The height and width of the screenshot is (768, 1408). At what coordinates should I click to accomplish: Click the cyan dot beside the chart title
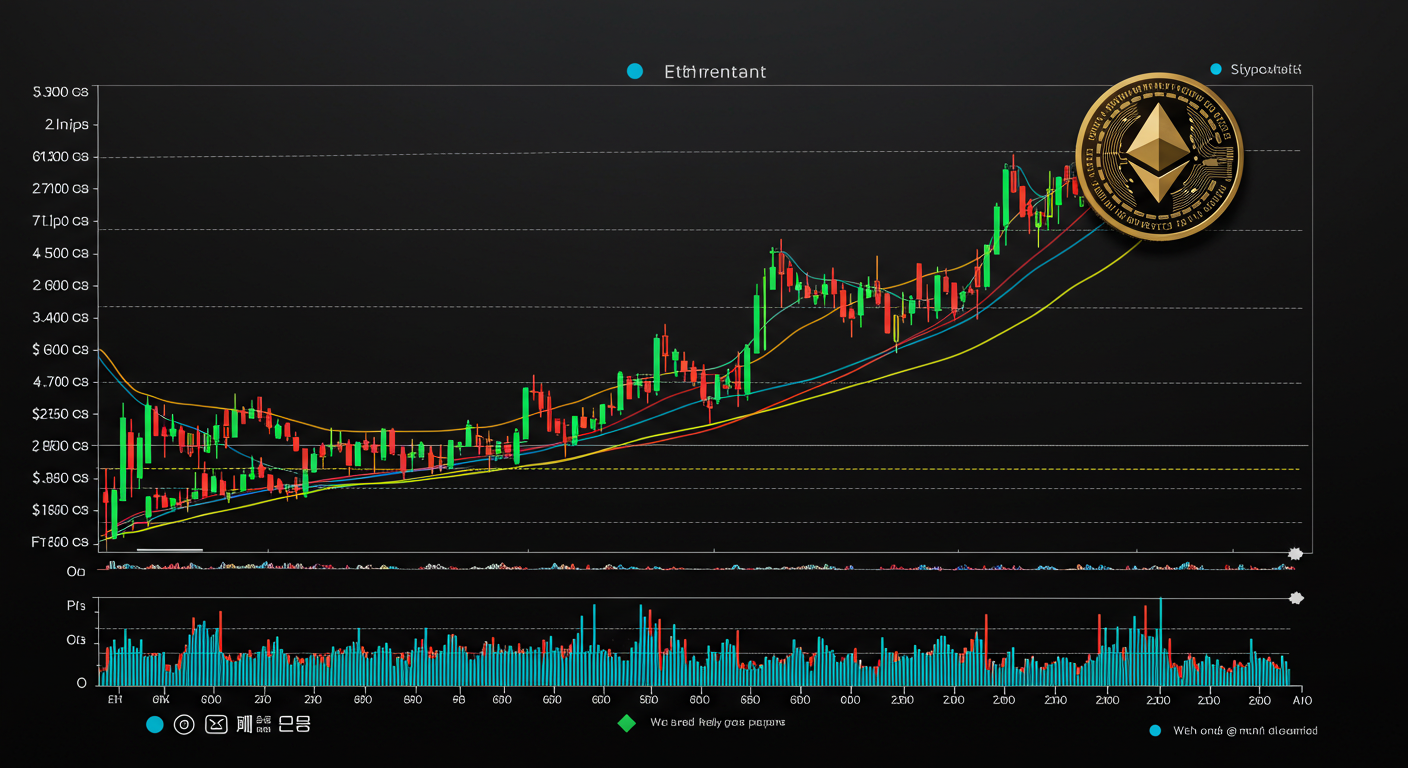click(x=633, y=71)
